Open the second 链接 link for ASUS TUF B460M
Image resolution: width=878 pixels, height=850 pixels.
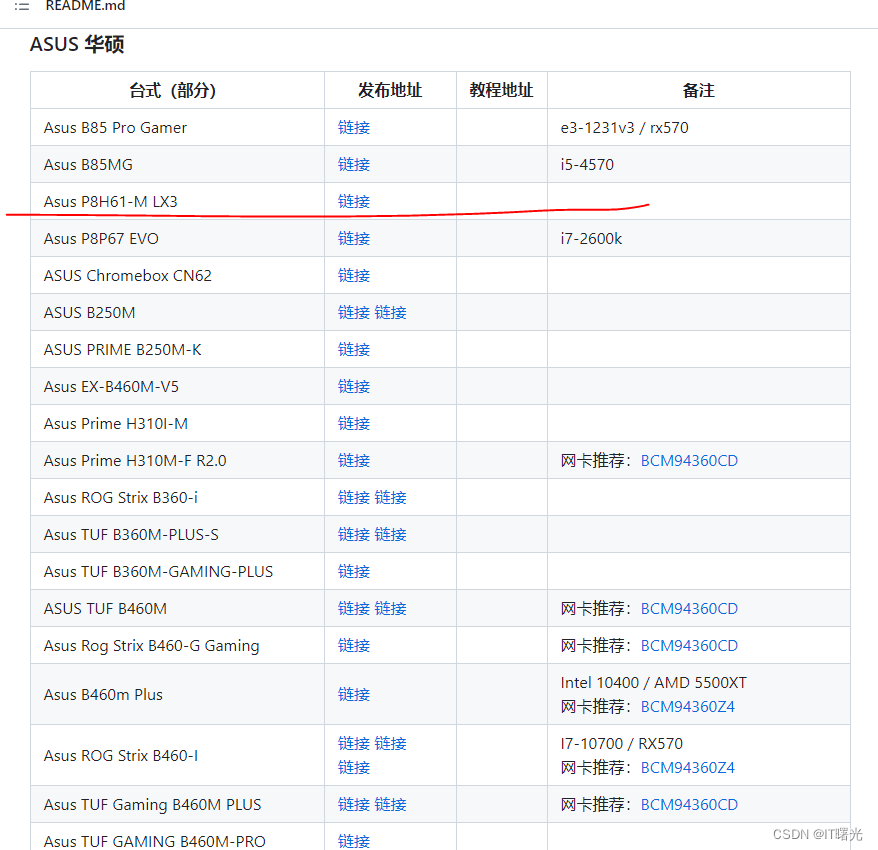(390, 608)
